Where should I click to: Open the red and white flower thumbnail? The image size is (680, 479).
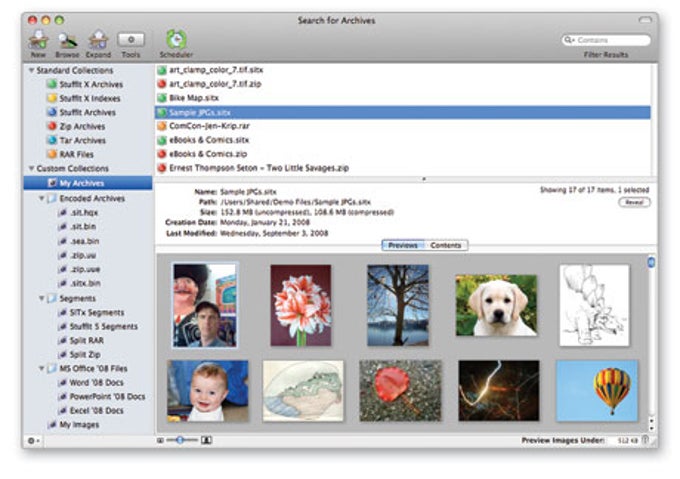tap(301, 305)
